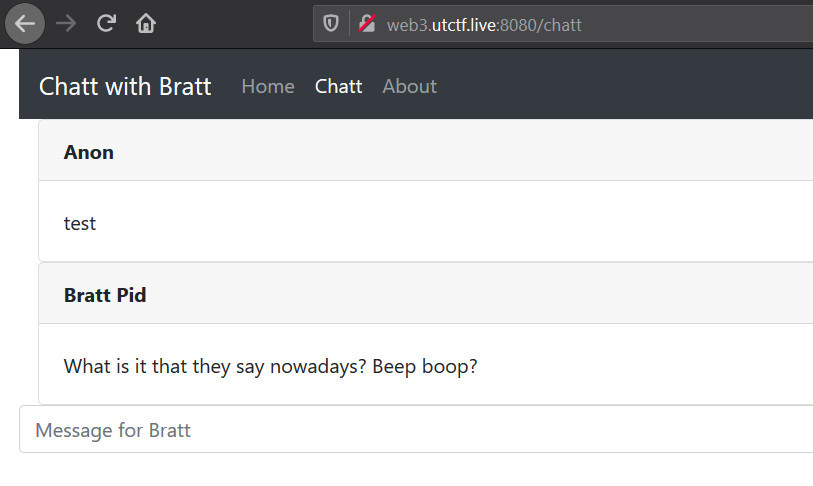Click the '/chatt' path in the URL
813x486 pixels.
(560, 24)
